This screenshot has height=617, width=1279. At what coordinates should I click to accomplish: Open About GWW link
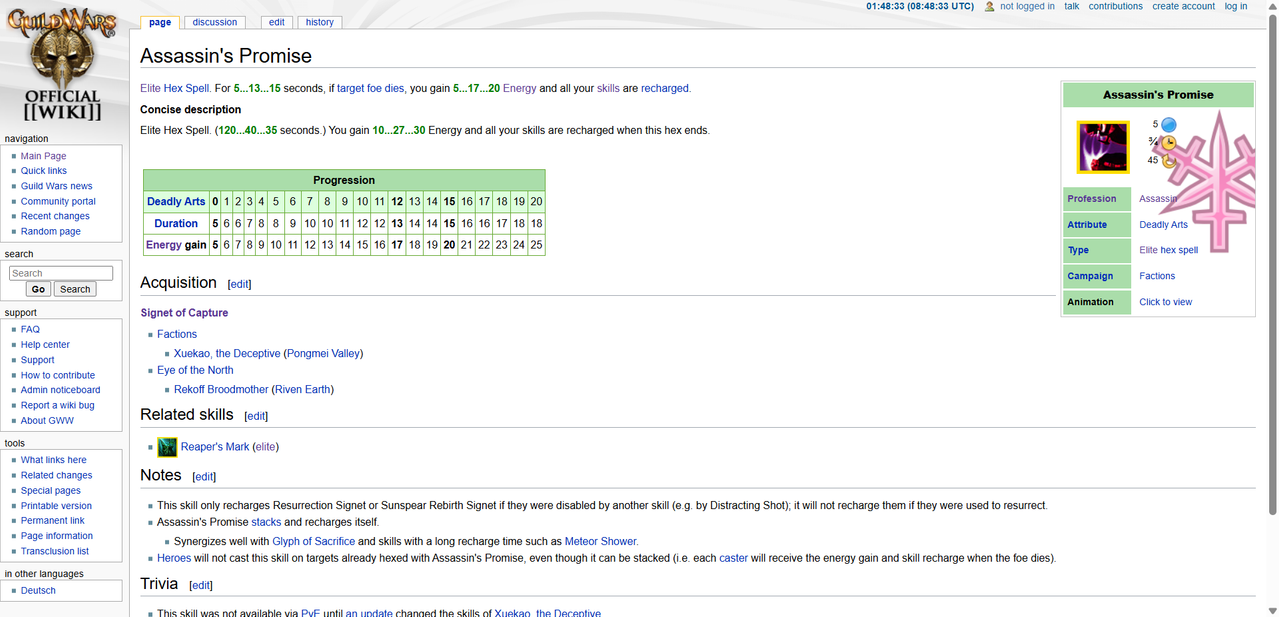[47, 420]
